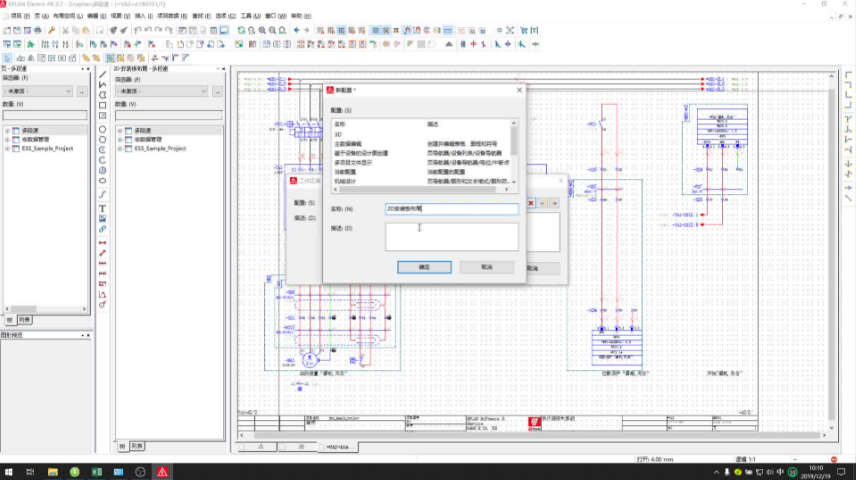This screenshot has width=856, height=480.
Task: Expand first node in 2D layout navigator
Action: [120, 131]
